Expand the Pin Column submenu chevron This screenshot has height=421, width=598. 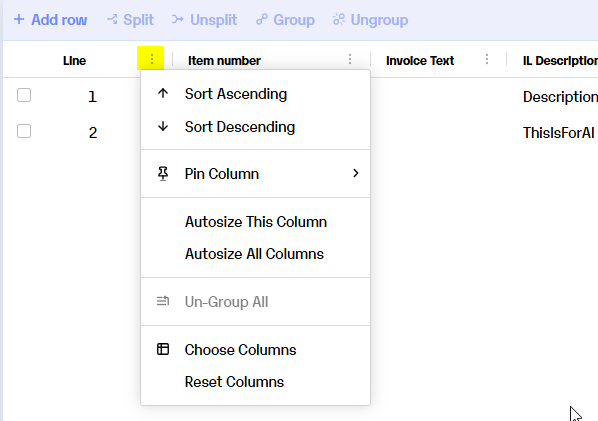click(x=355, y=173)
